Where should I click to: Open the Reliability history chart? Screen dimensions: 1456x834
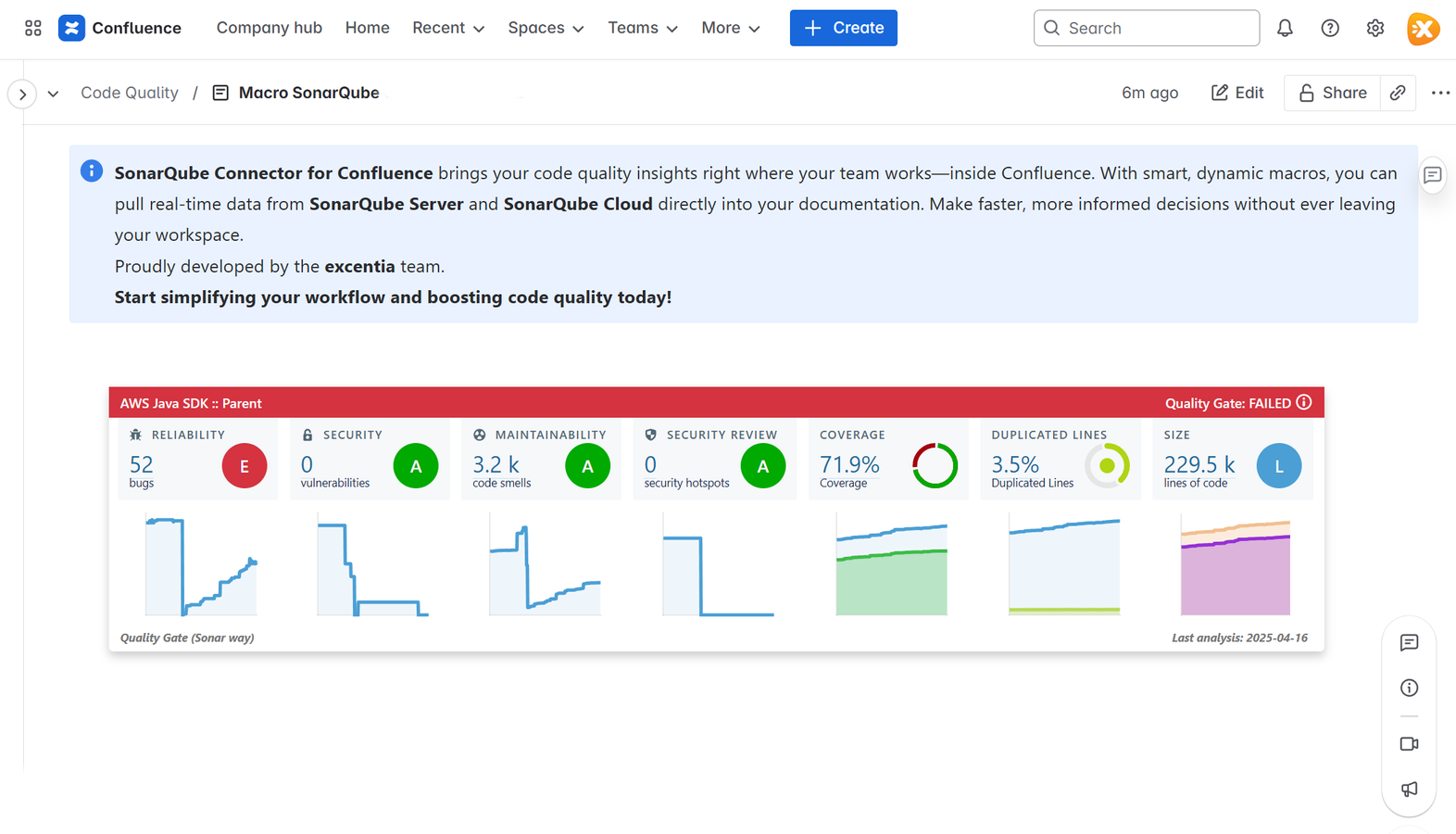click(x=201, y=566)
